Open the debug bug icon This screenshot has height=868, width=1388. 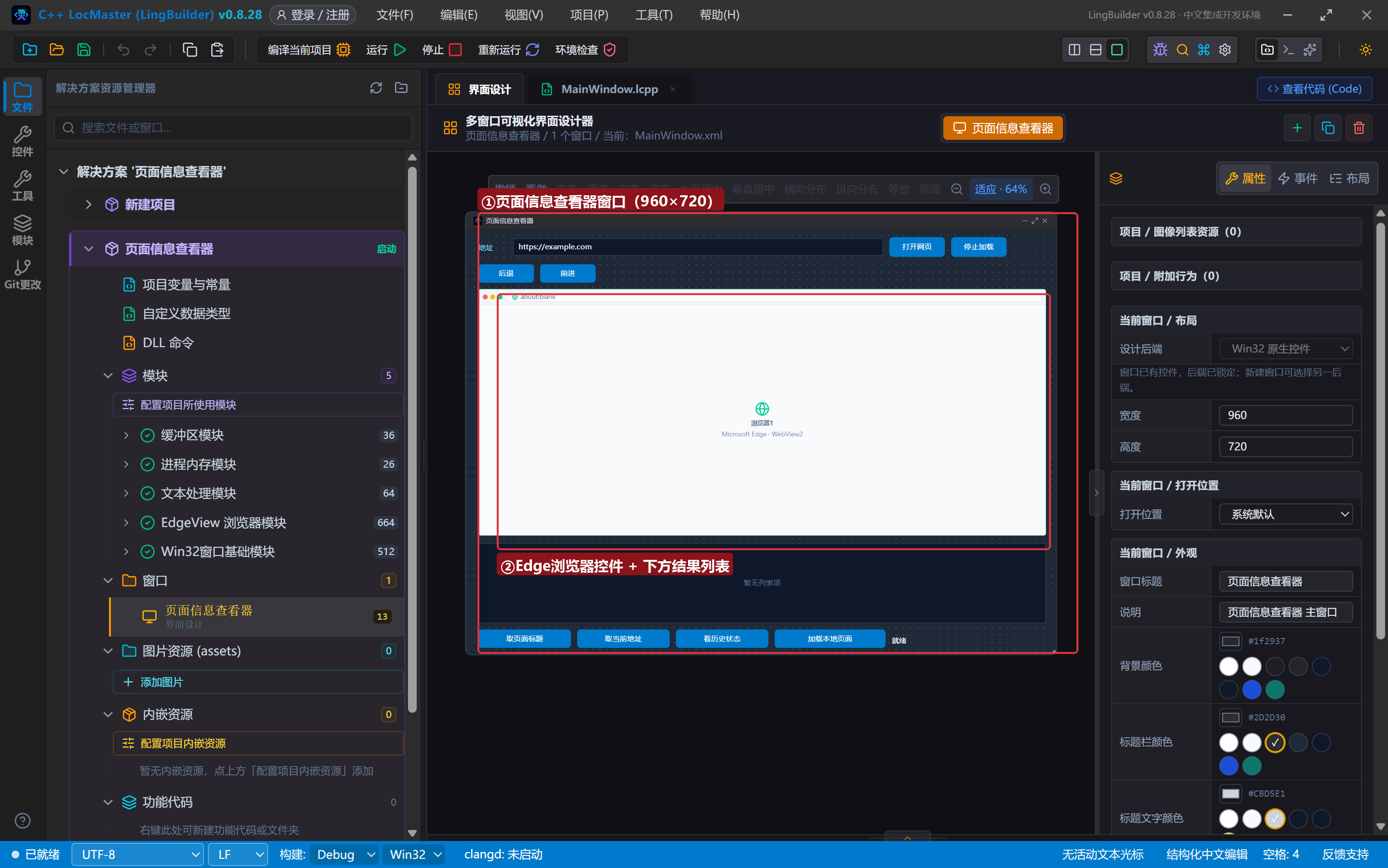[x=1160, y=50]
